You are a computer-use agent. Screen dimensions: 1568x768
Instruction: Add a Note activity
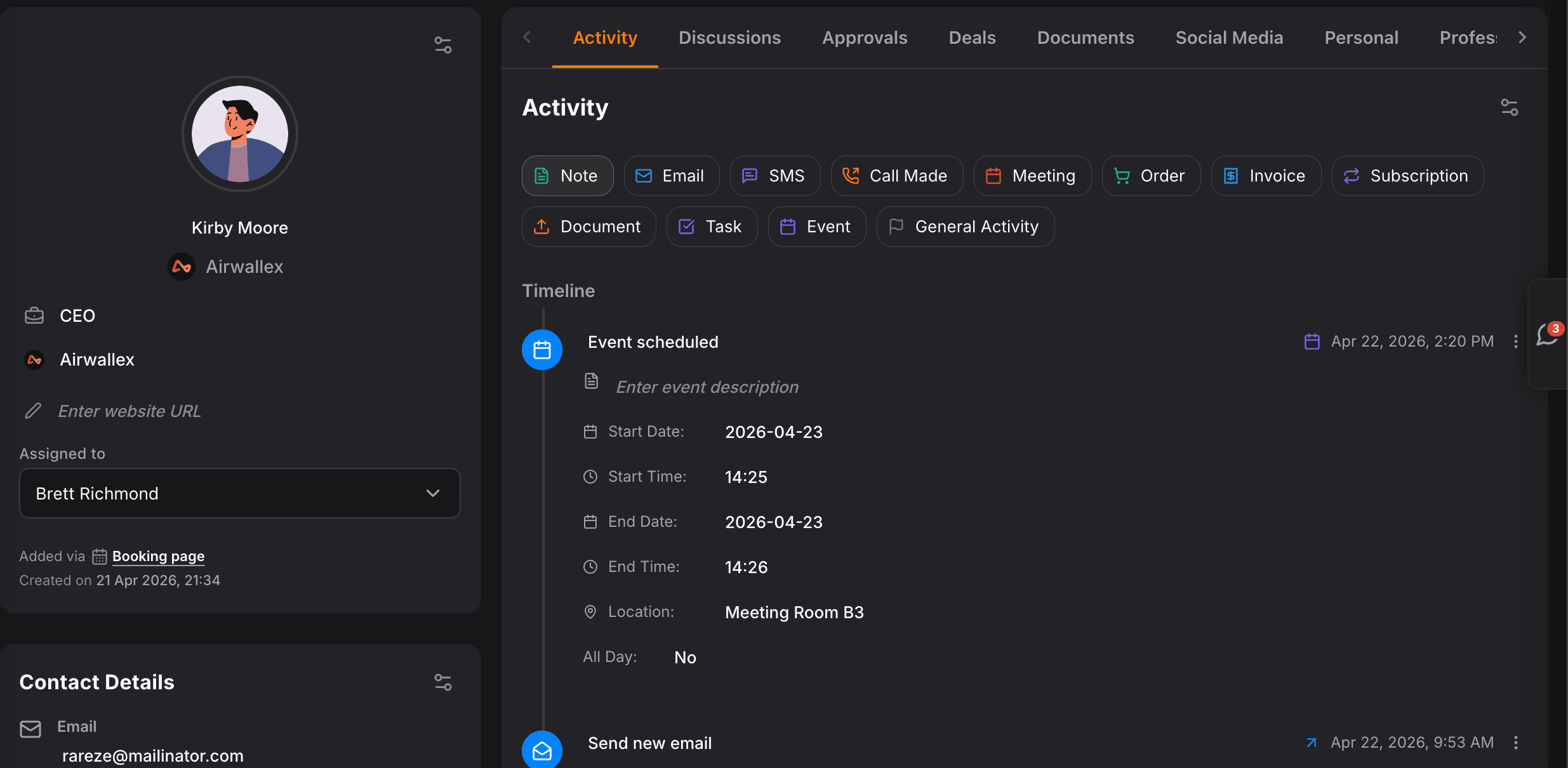tap(567, 176)
